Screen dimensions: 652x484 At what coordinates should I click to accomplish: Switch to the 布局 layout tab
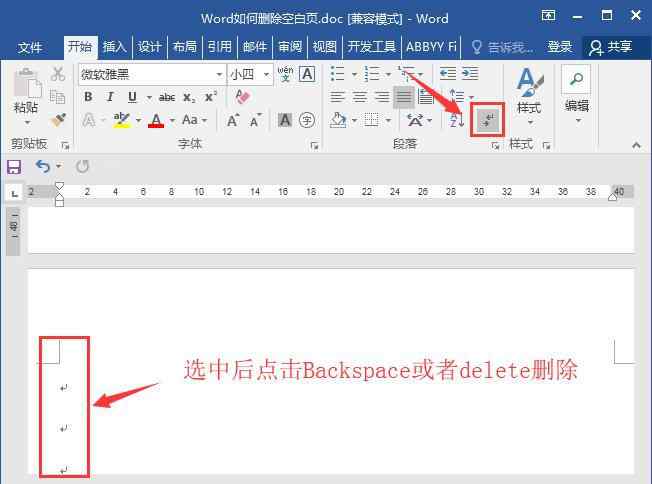coord(184,47)
